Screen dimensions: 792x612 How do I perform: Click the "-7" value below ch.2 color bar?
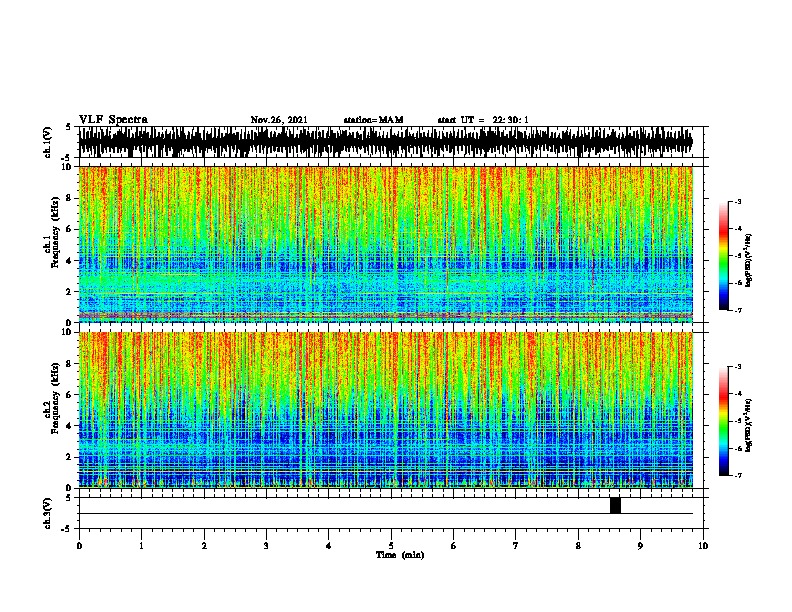click(x=738, y=475)
